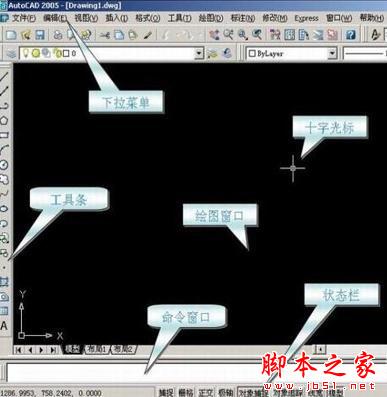Click the Zoom Previous icon
Viewport: 387px width, 397px height.
pyautogui.click(x=257, y=35)
